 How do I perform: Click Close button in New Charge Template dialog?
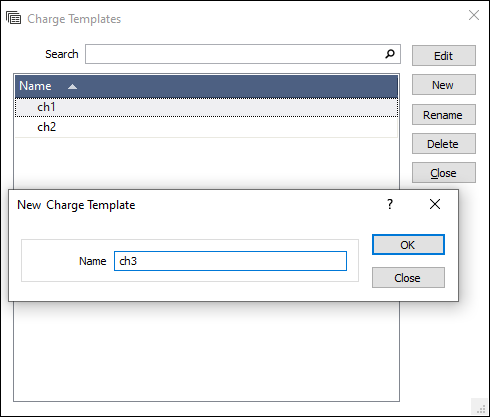(x=408, y=277)
